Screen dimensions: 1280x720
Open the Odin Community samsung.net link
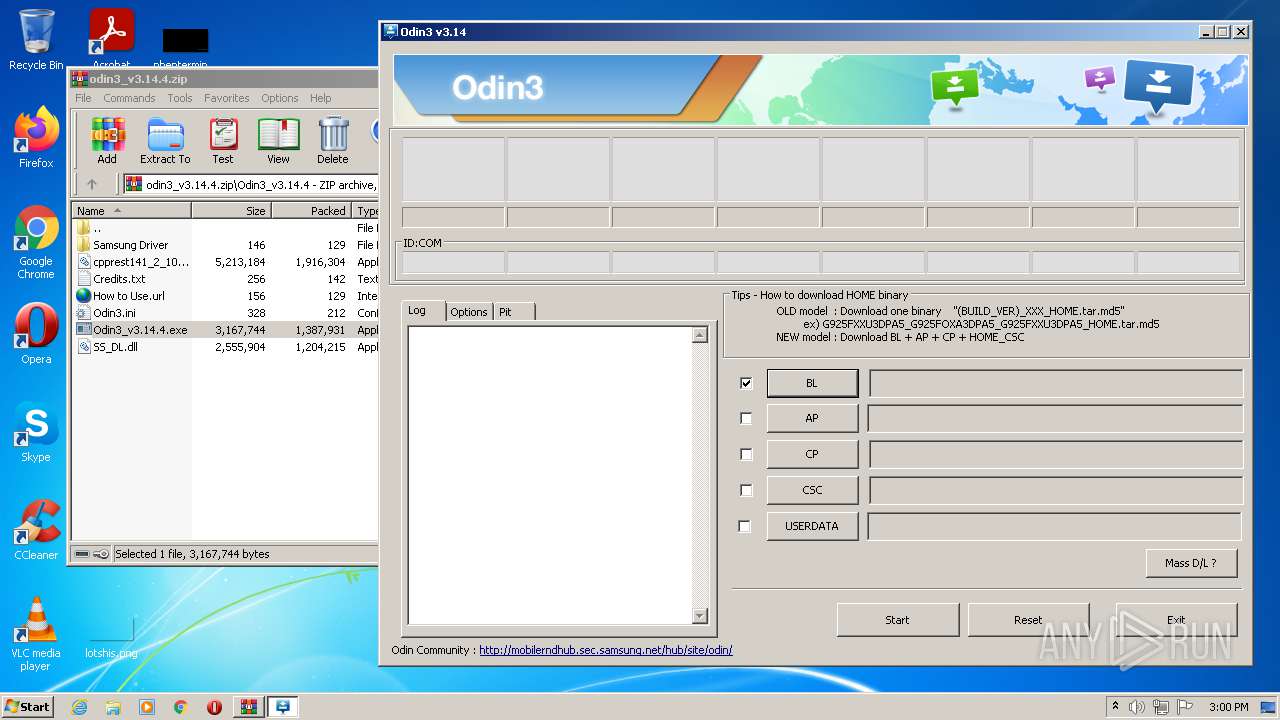coord(605,650)
